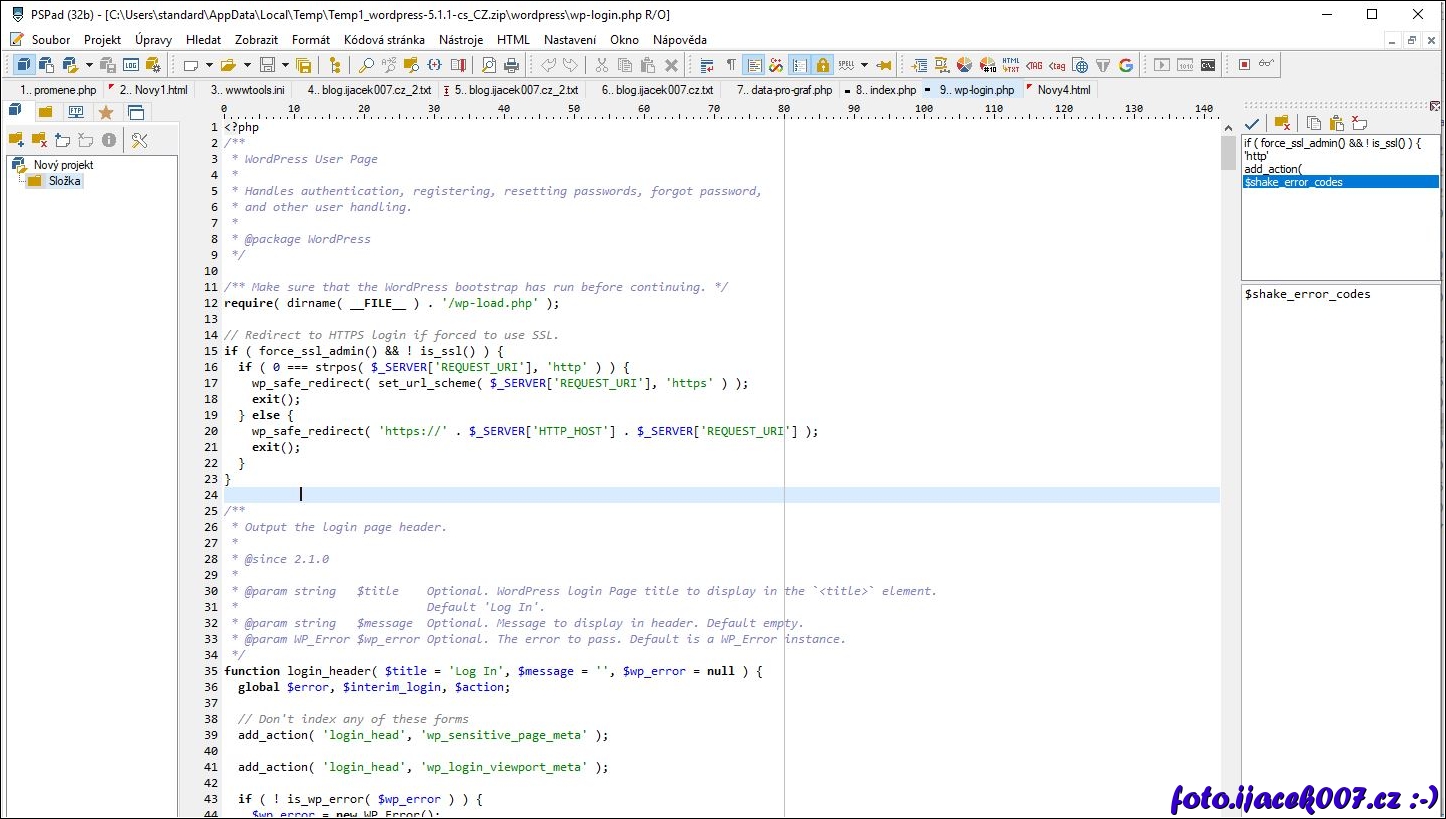Open the SPELL check dropdown arrow
This screenshot has height=819, width=1446.
864,65
